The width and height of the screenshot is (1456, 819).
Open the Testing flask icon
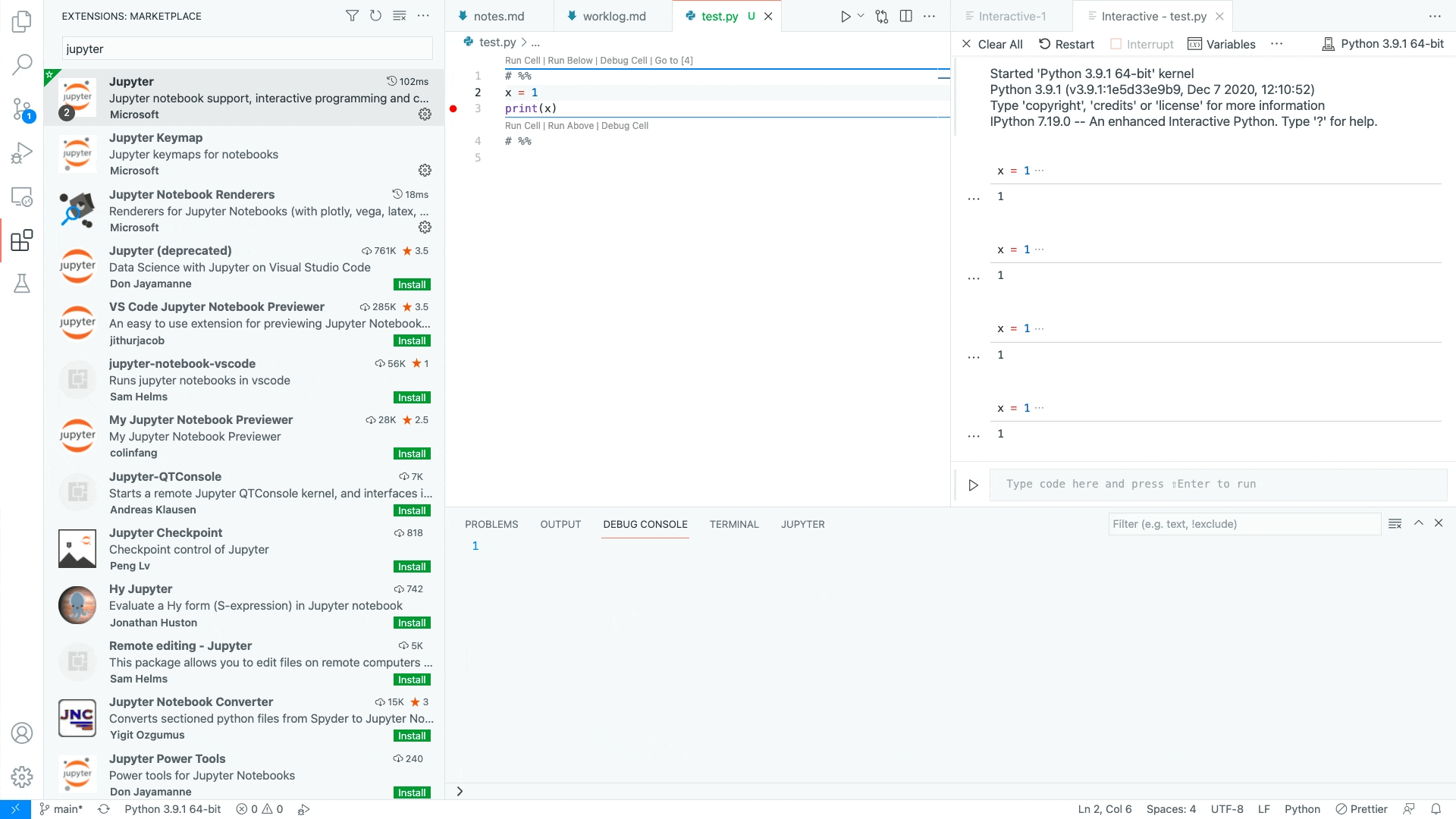[22, 284]
